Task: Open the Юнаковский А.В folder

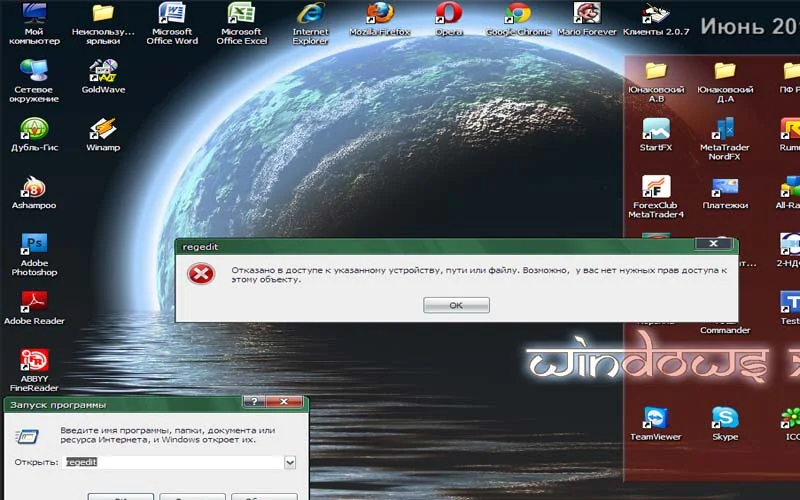Action: pos(656,81)
